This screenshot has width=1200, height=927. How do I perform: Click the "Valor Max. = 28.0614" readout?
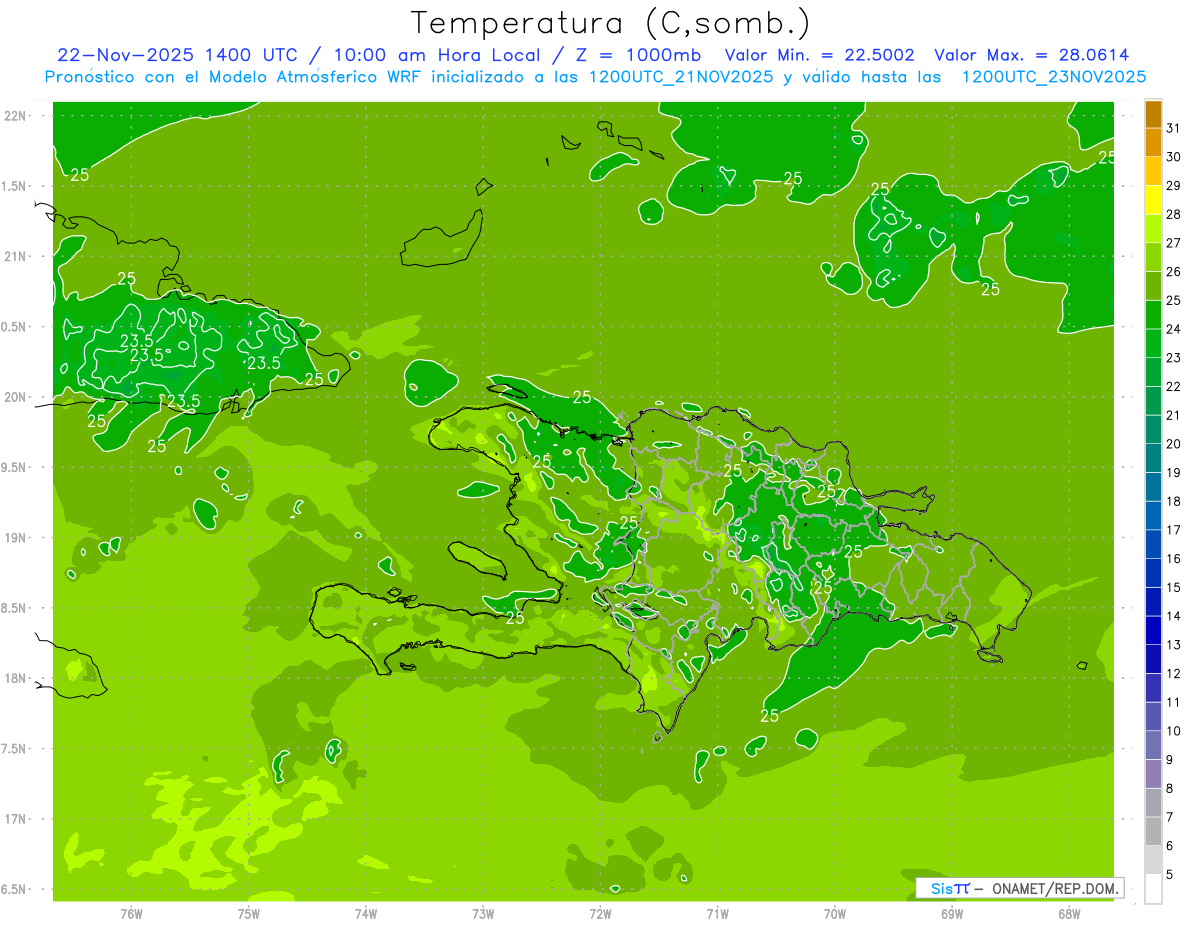click(x=1032, y=55)
